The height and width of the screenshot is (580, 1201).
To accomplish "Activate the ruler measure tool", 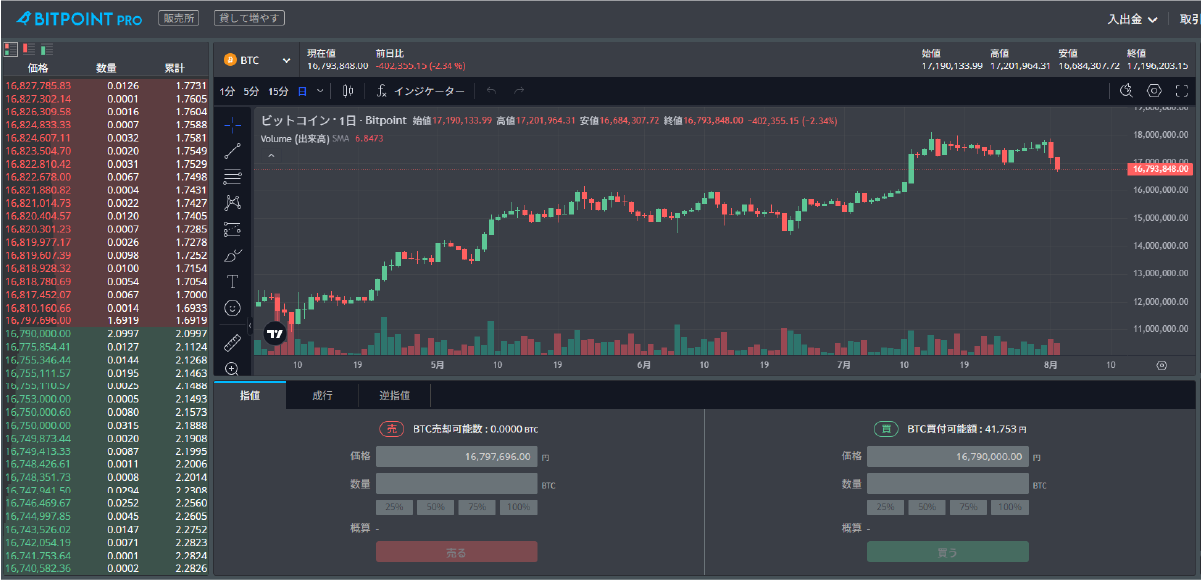I will [x=233, y=343].
